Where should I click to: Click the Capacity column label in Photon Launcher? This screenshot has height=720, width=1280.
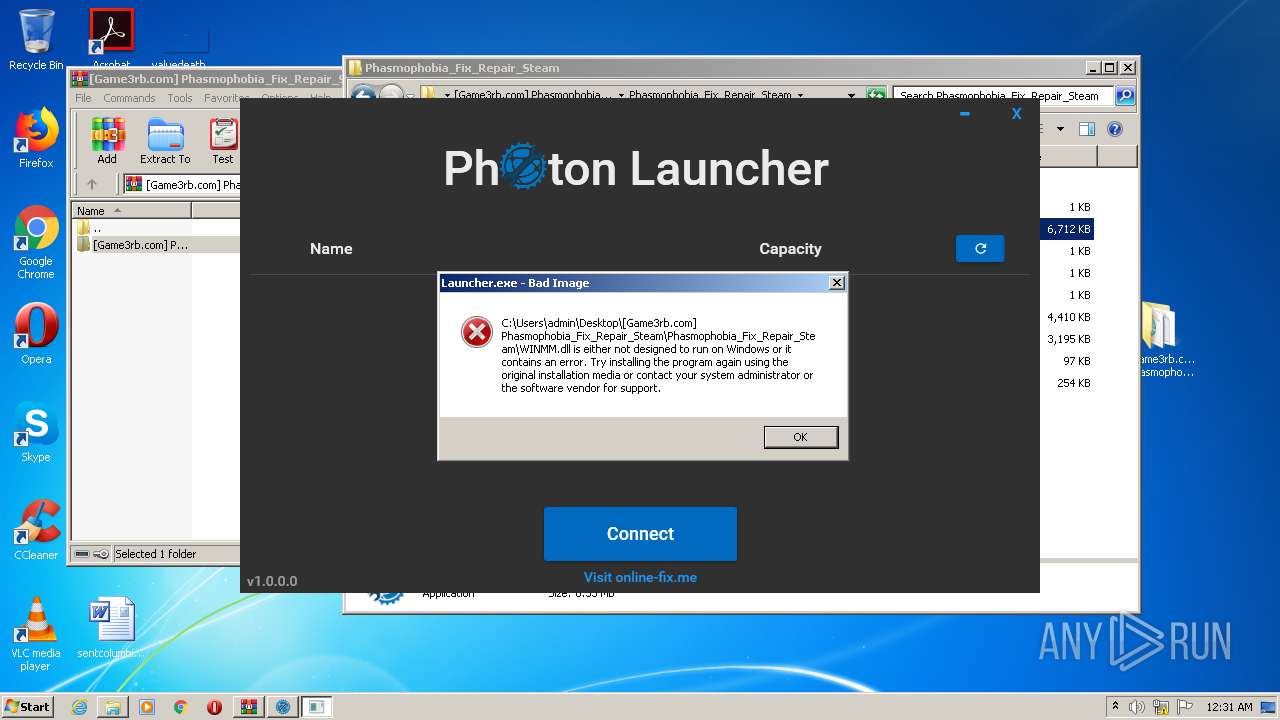click(x=790, y=249)
